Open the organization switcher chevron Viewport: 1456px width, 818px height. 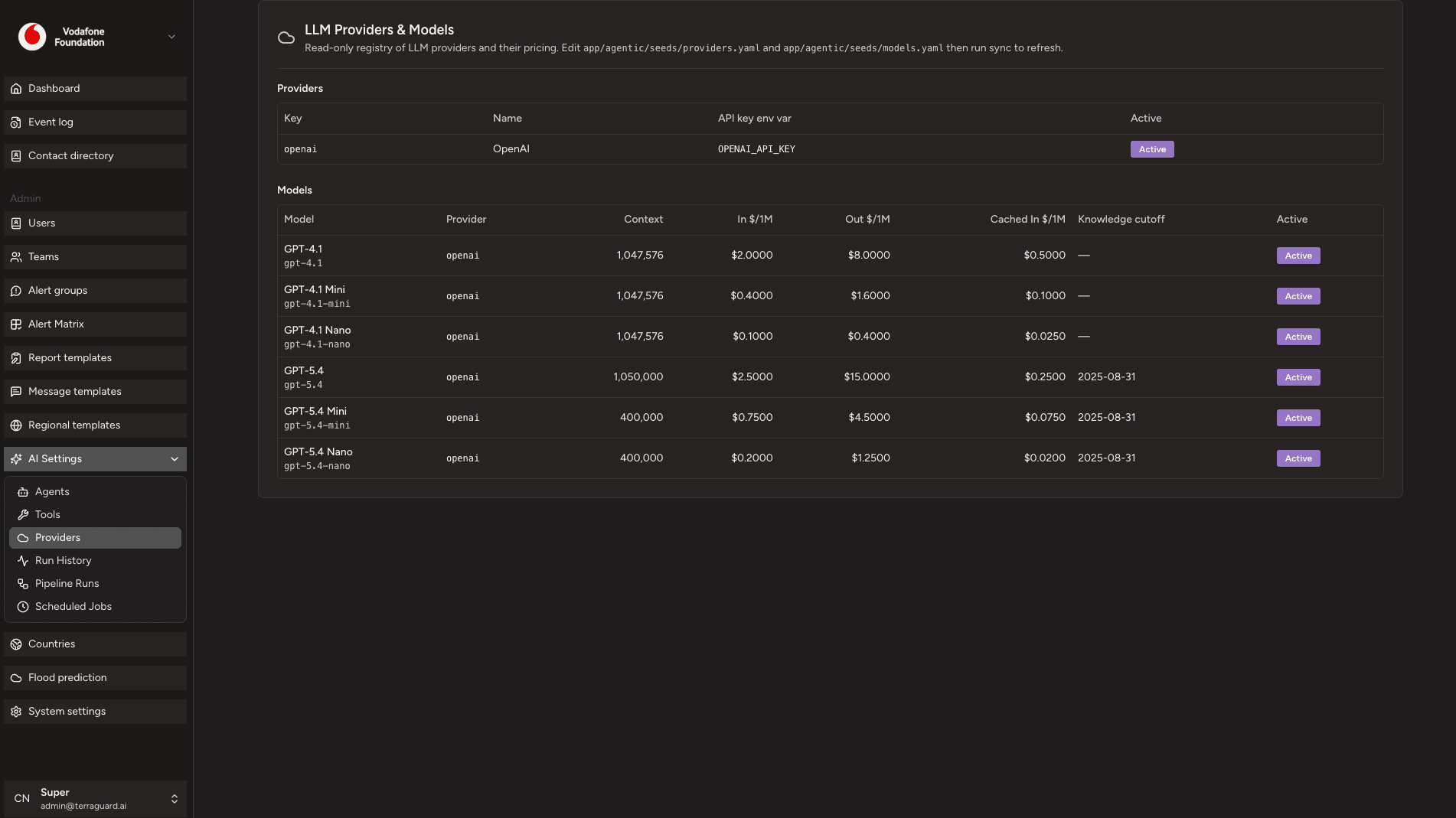pyautogui.click(x=171, y=37)
